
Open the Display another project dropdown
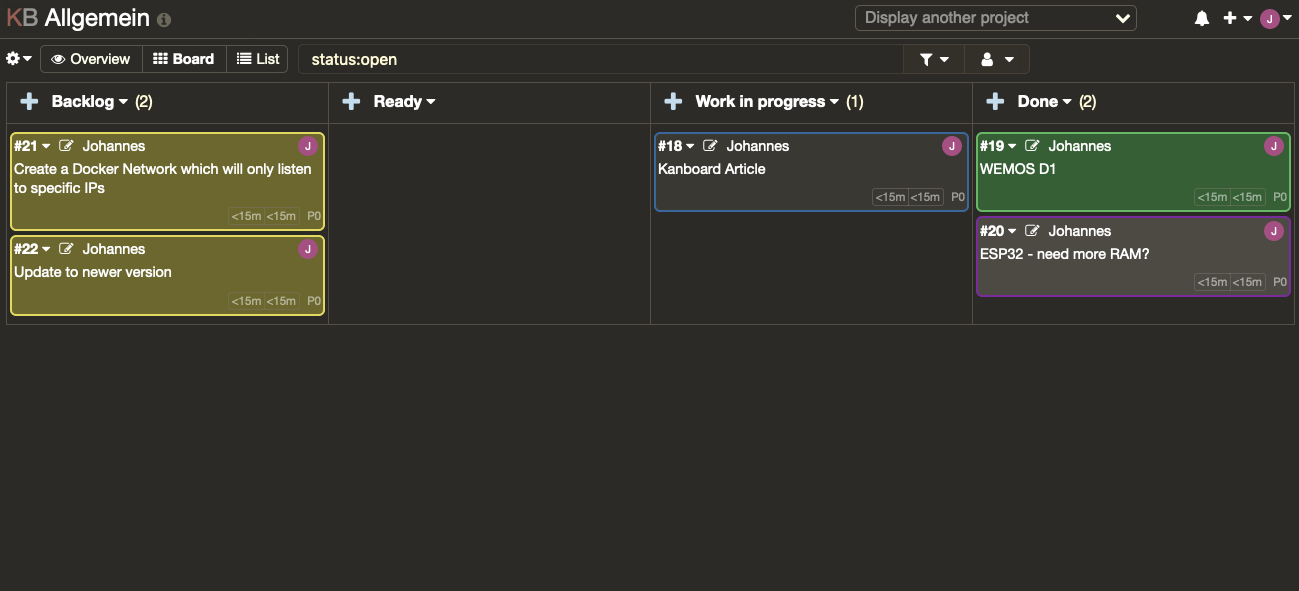(x=995, y=18)
